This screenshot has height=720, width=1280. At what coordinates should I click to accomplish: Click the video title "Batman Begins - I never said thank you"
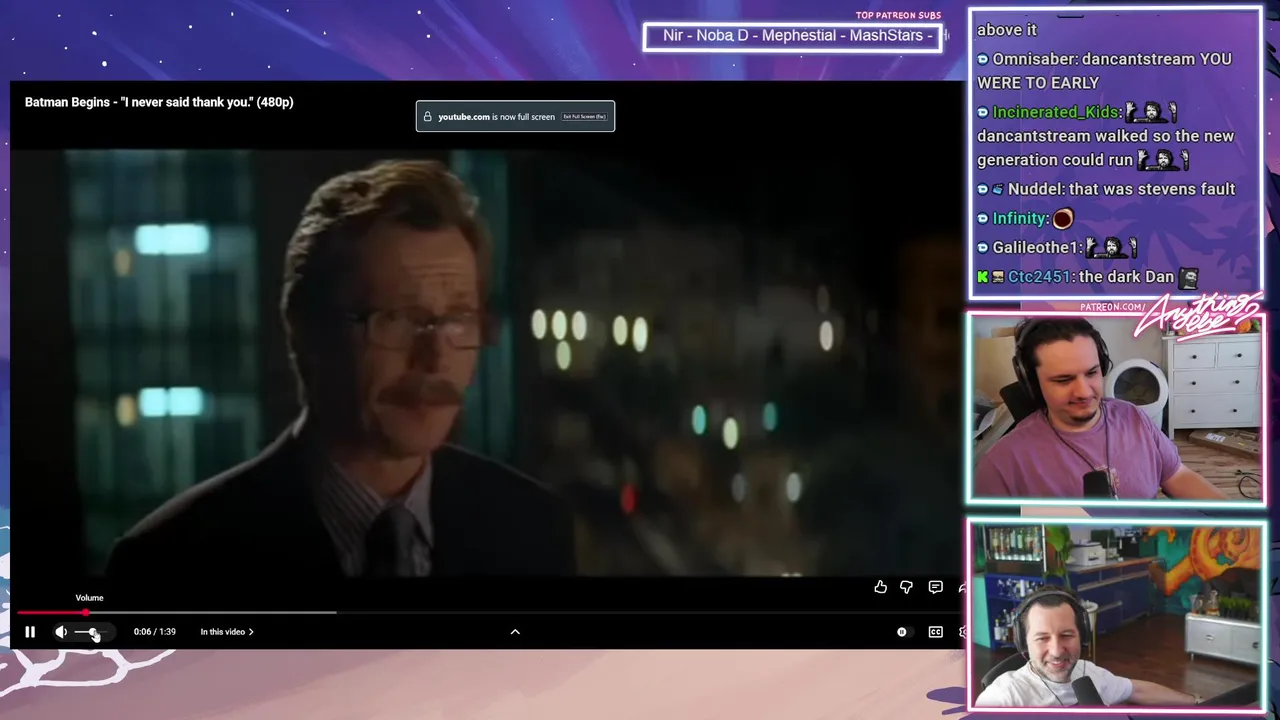(x=159, y=102)
